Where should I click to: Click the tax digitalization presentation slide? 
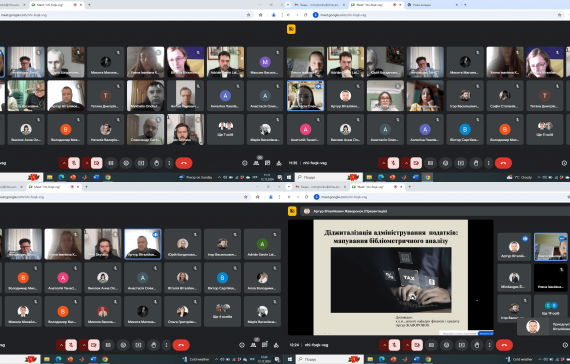(x=391, y=277)
